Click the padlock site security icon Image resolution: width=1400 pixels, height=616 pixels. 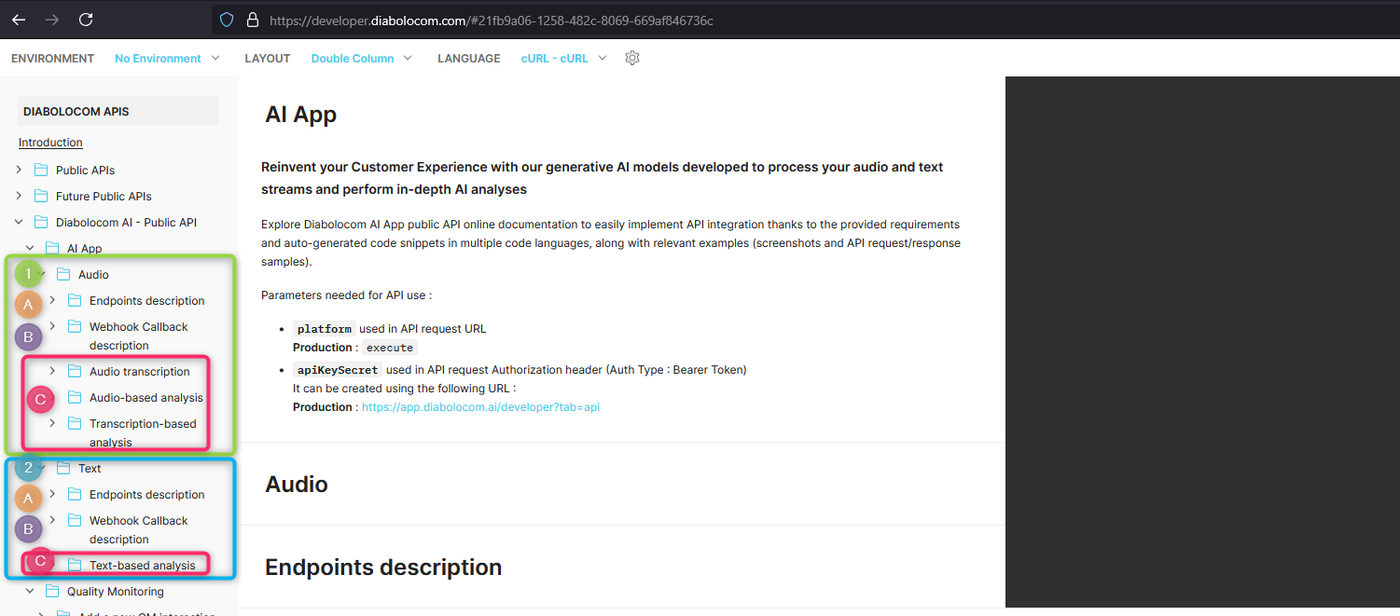[252, 20]
